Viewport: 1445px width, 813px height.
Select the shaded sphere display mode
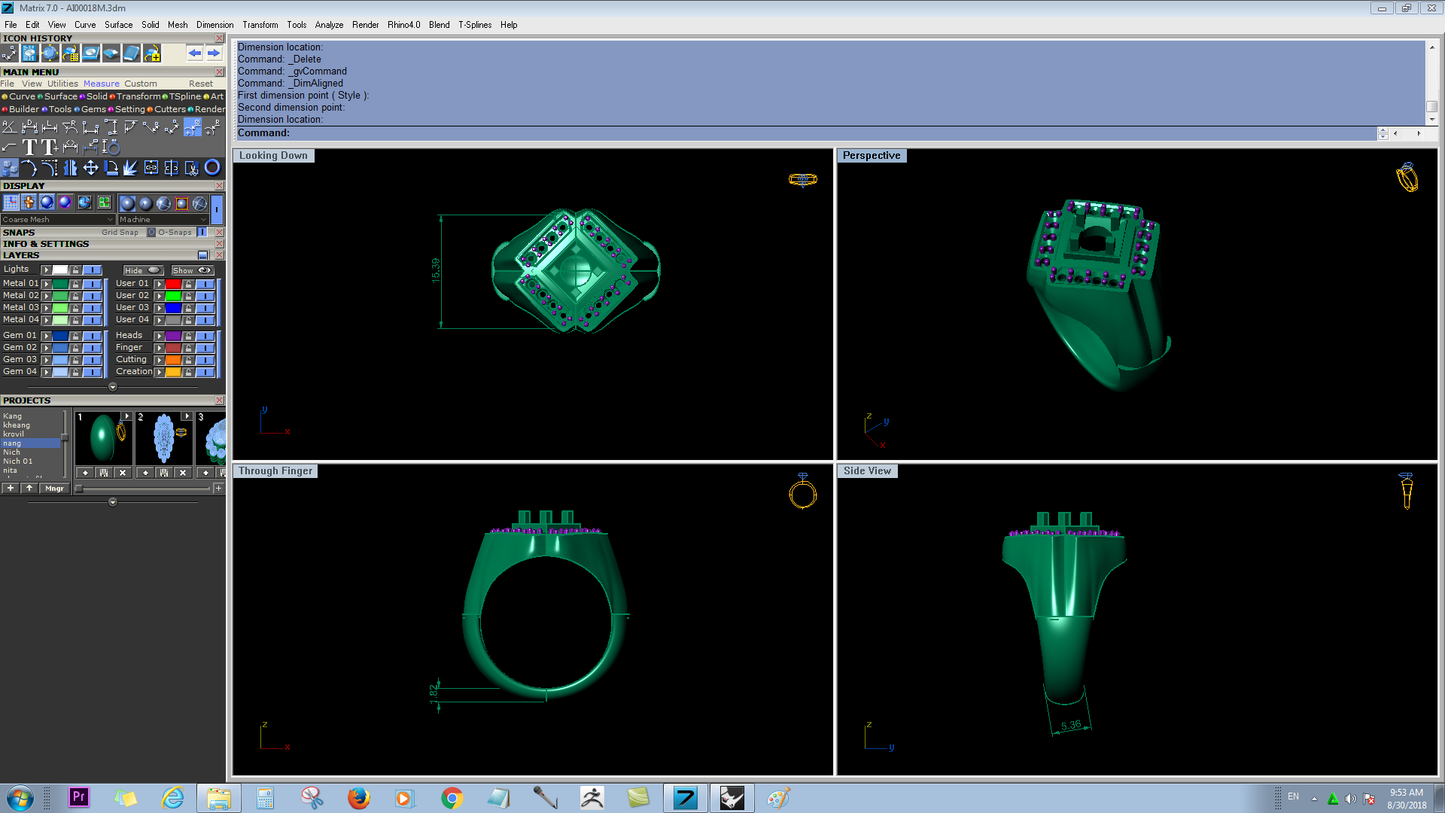tap(47, 203)
